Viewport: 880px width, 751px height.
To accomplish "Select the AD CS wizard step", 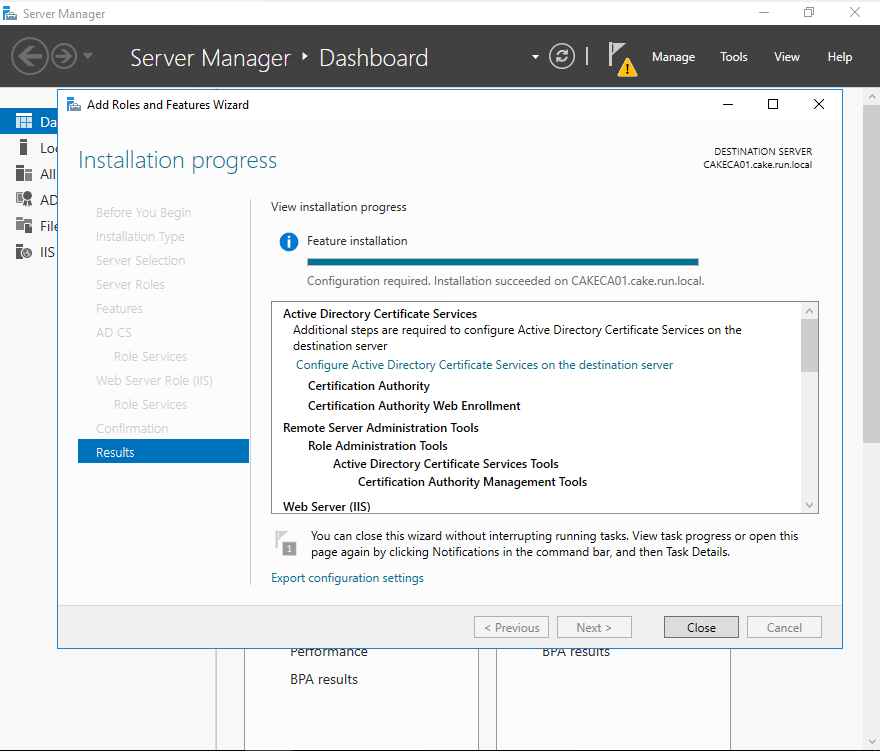I will pyautogui.click(x=113, y=333).
